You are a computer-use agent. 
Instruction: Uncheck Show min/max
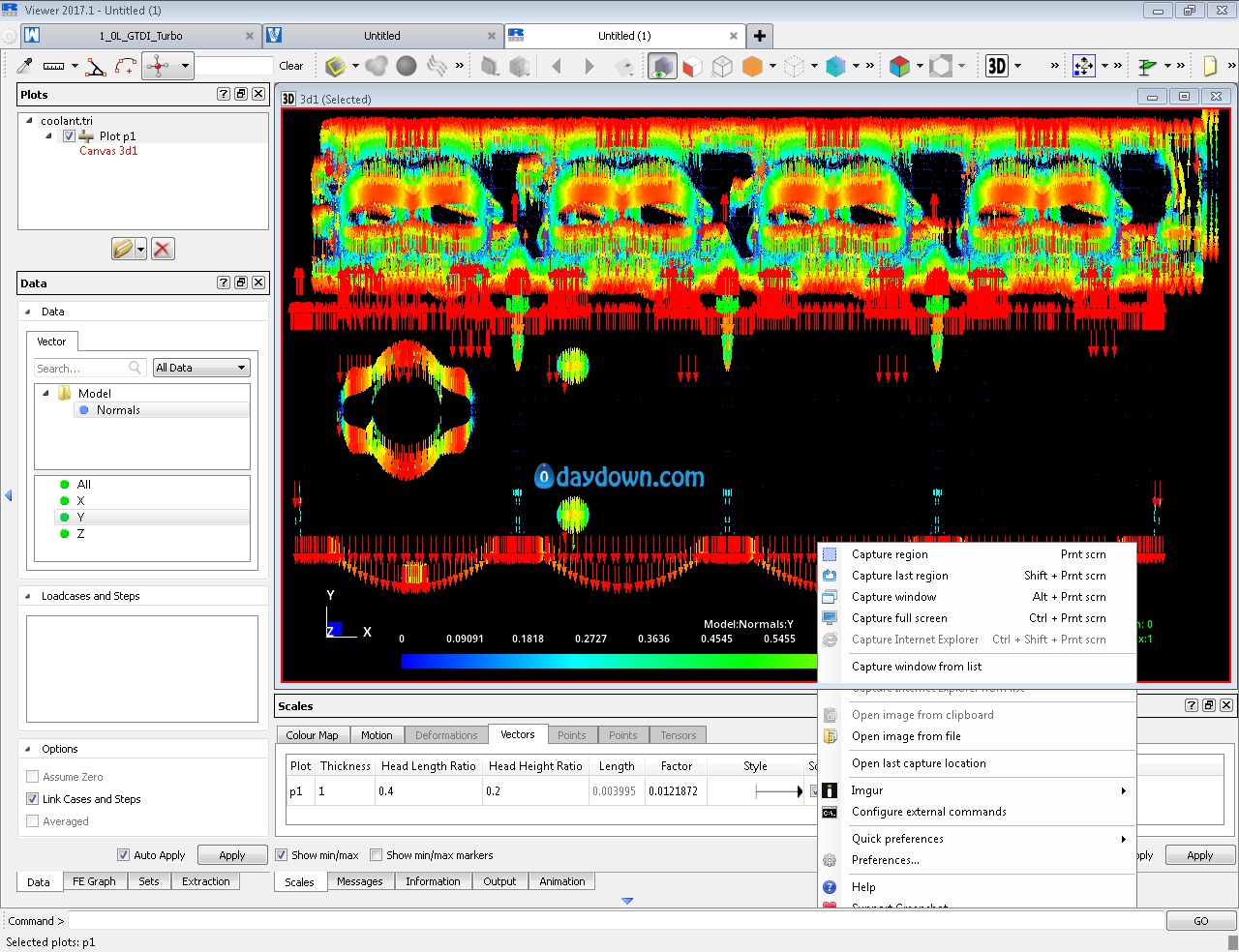(282, 855)
